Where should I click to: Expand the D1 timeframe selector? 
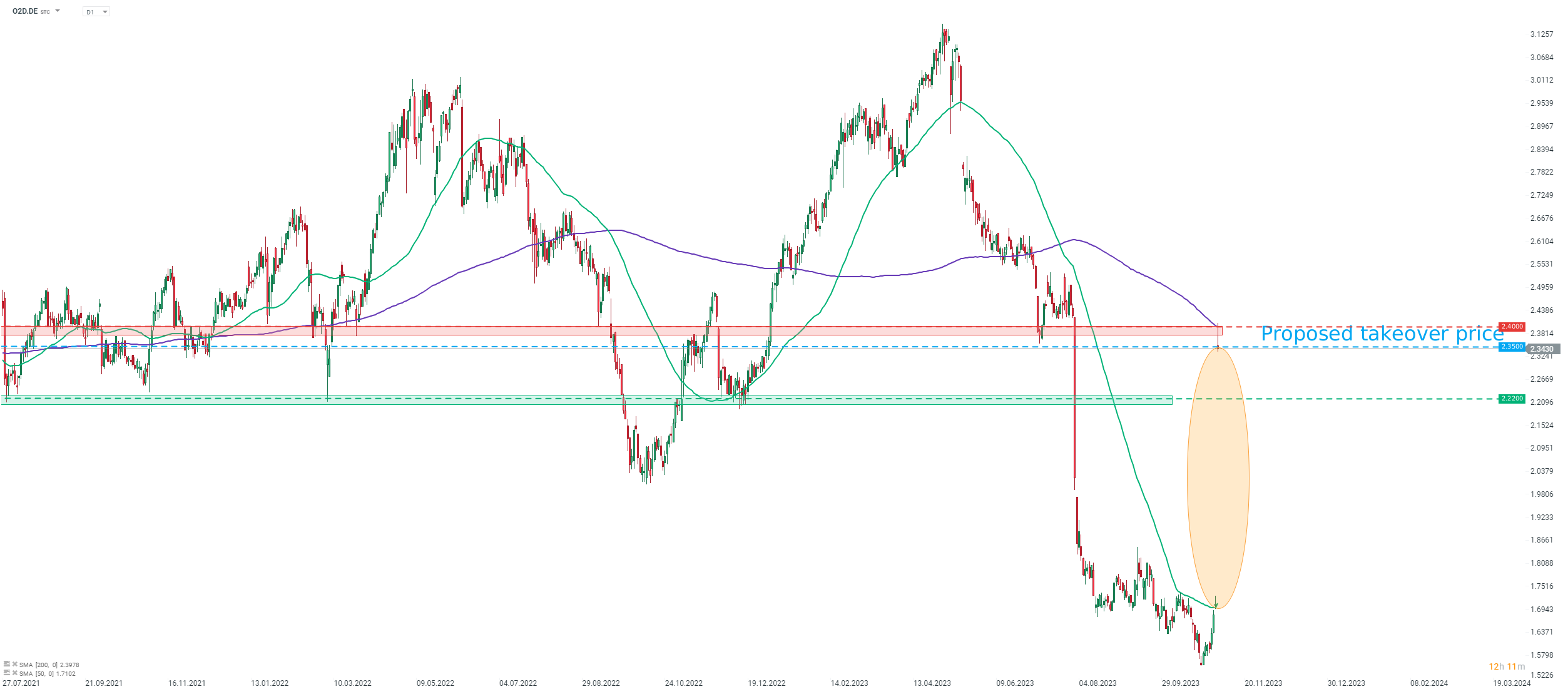[x=96, y=12]
